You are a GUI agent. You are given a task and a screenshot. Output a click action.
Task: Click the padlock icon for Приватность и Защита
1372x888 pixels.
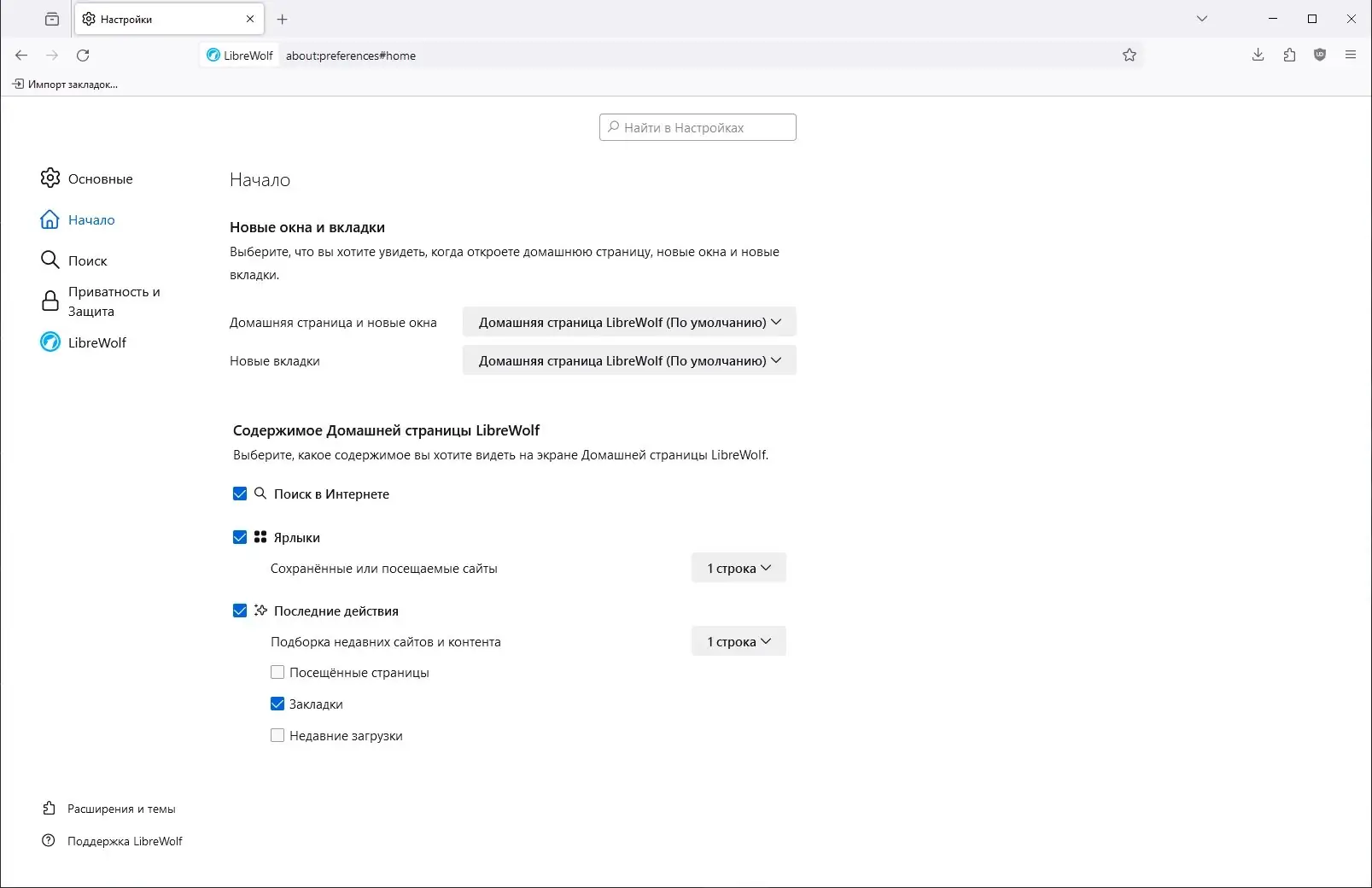pos(50,301)
